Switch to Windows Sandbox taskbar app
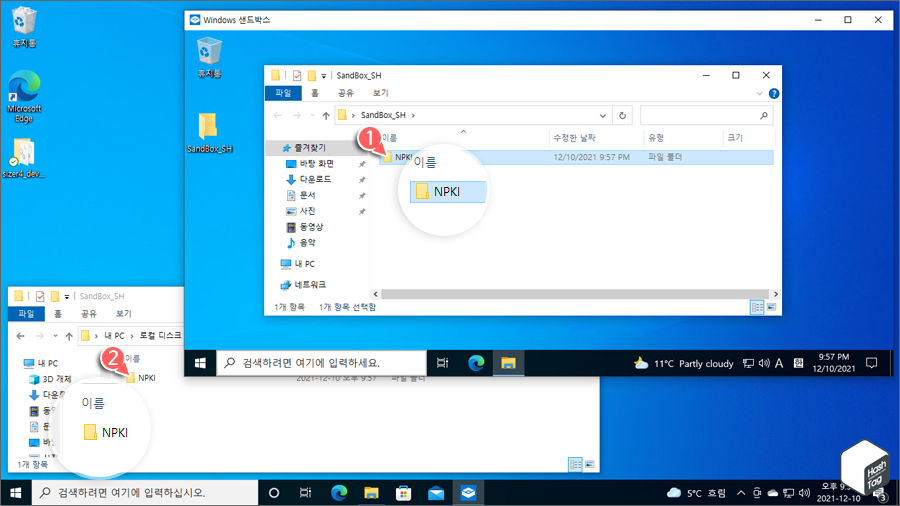 click(468, 493)
